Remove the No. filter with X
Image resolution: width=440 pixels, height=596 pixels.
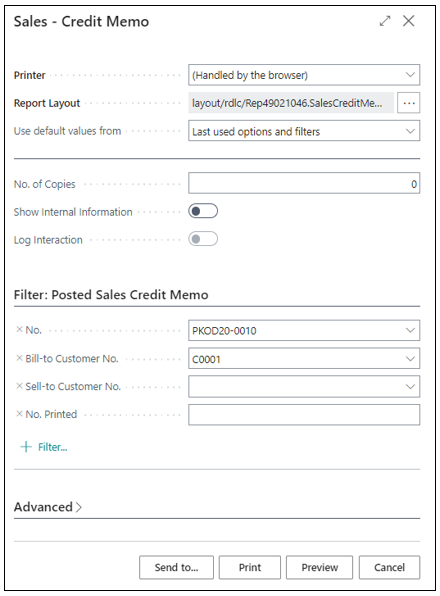click(19, 330)
